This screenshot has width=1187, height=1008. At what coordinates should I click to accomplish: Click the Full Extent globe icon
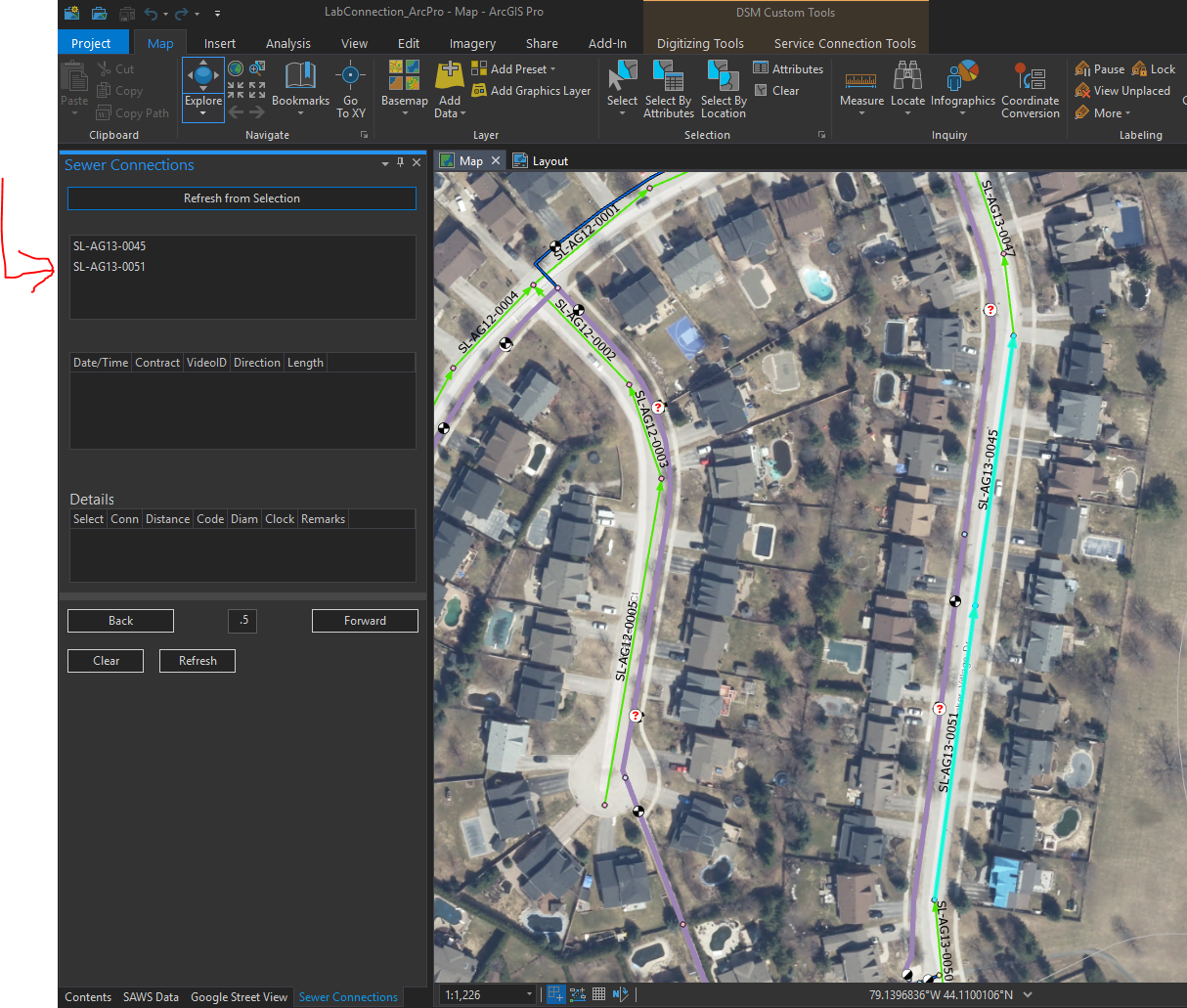coord(236,68)
